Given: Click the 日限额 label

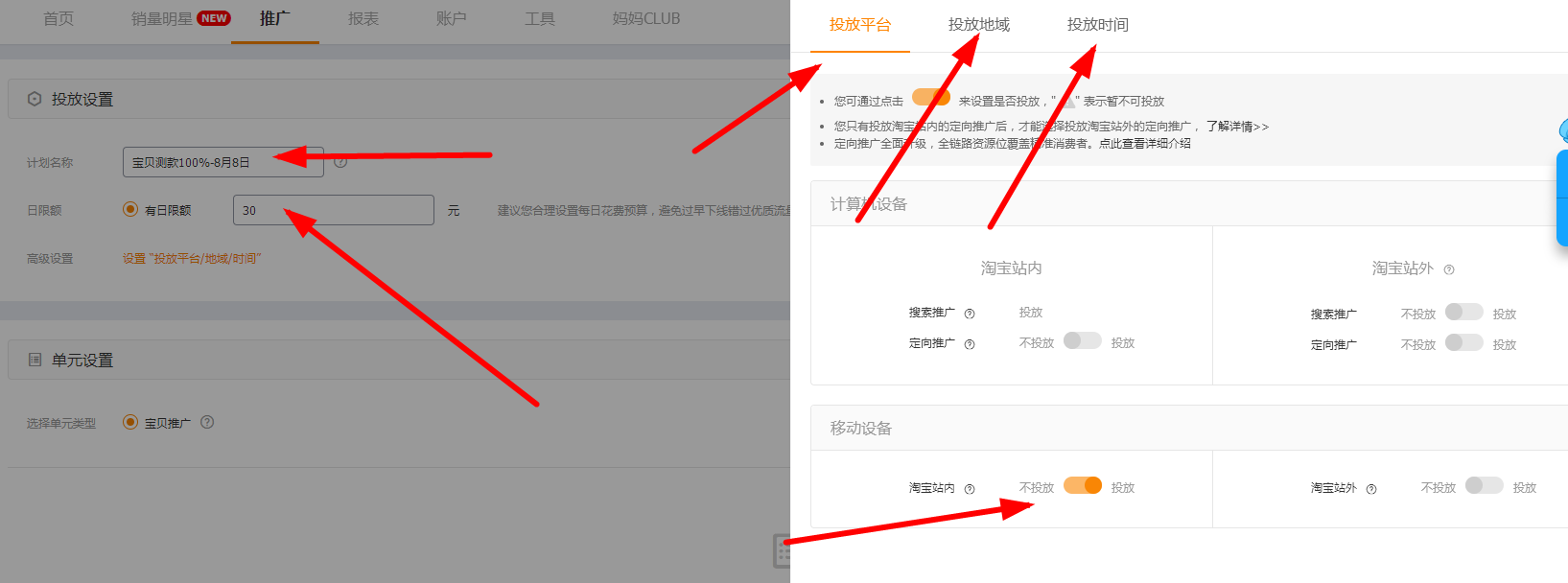Looking at the screenshot, I should [44, 210].
